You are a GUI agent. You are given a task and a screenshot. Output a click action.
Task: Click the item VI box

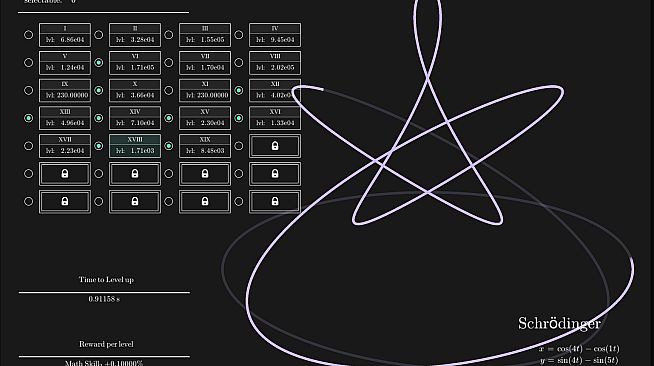tap(135, 63)
